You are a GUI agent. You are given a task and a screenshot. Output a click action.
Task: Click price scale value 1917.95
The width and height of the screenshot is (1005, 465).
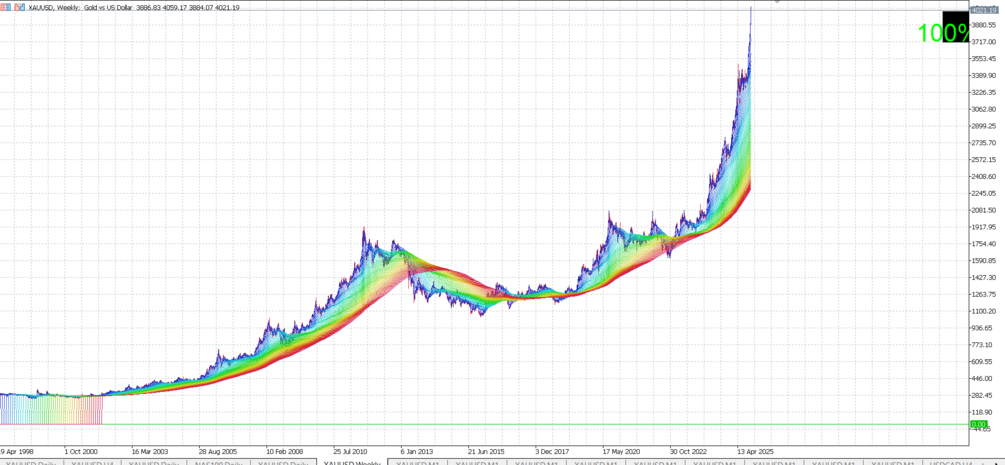point(983,227)
